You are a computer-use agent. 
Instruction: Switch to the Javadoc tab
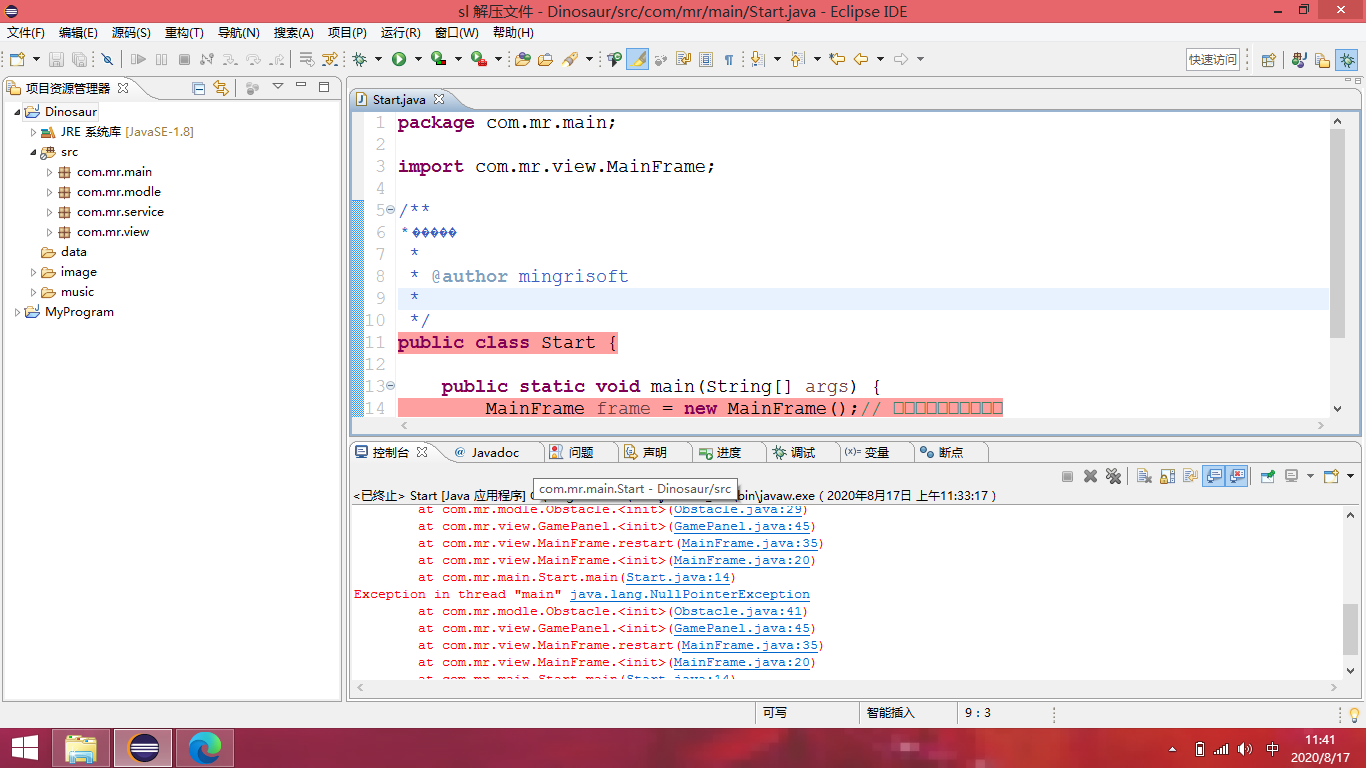[x=487, y=452]
